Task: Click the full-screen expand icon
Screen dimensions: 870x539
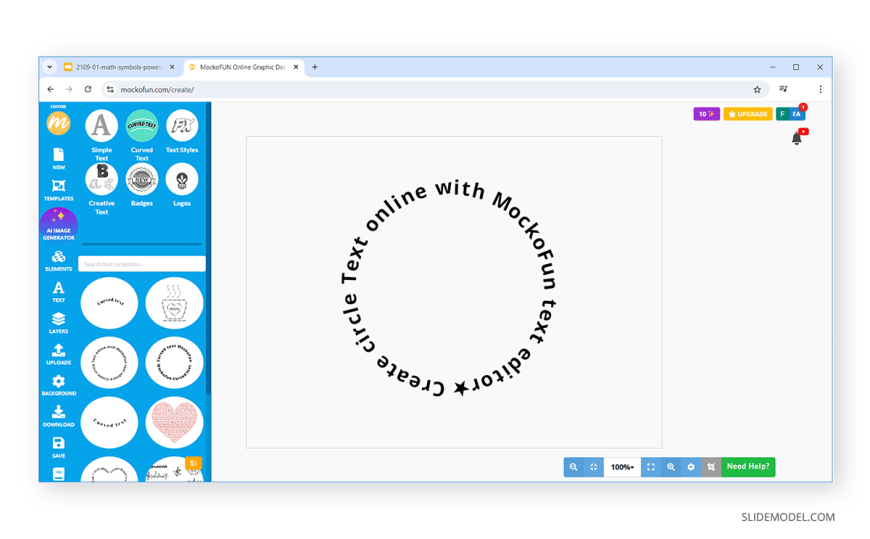Action: tap(651, 467)
